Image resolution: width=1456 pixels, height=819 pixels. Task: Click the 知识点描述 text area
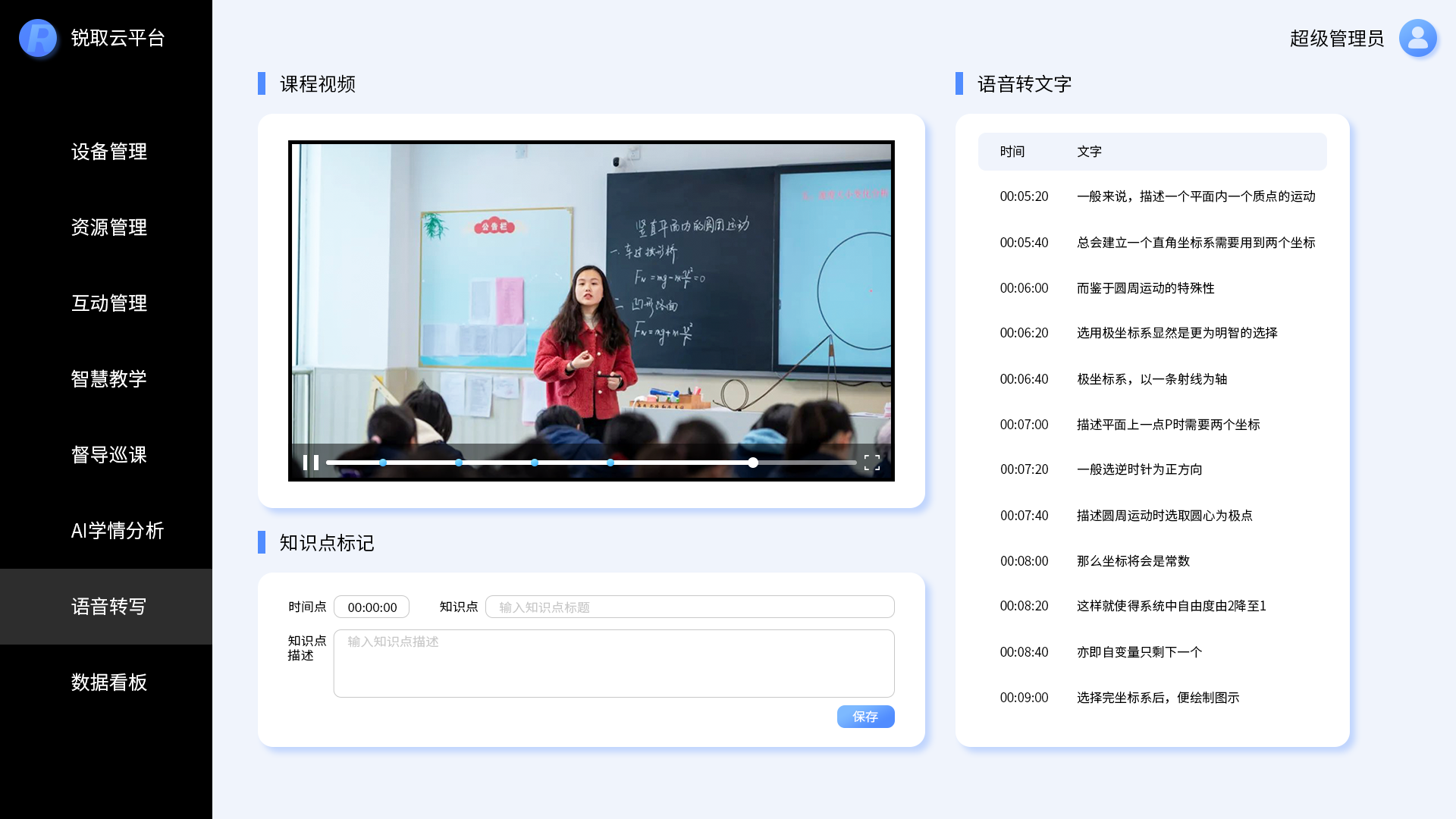613,664
